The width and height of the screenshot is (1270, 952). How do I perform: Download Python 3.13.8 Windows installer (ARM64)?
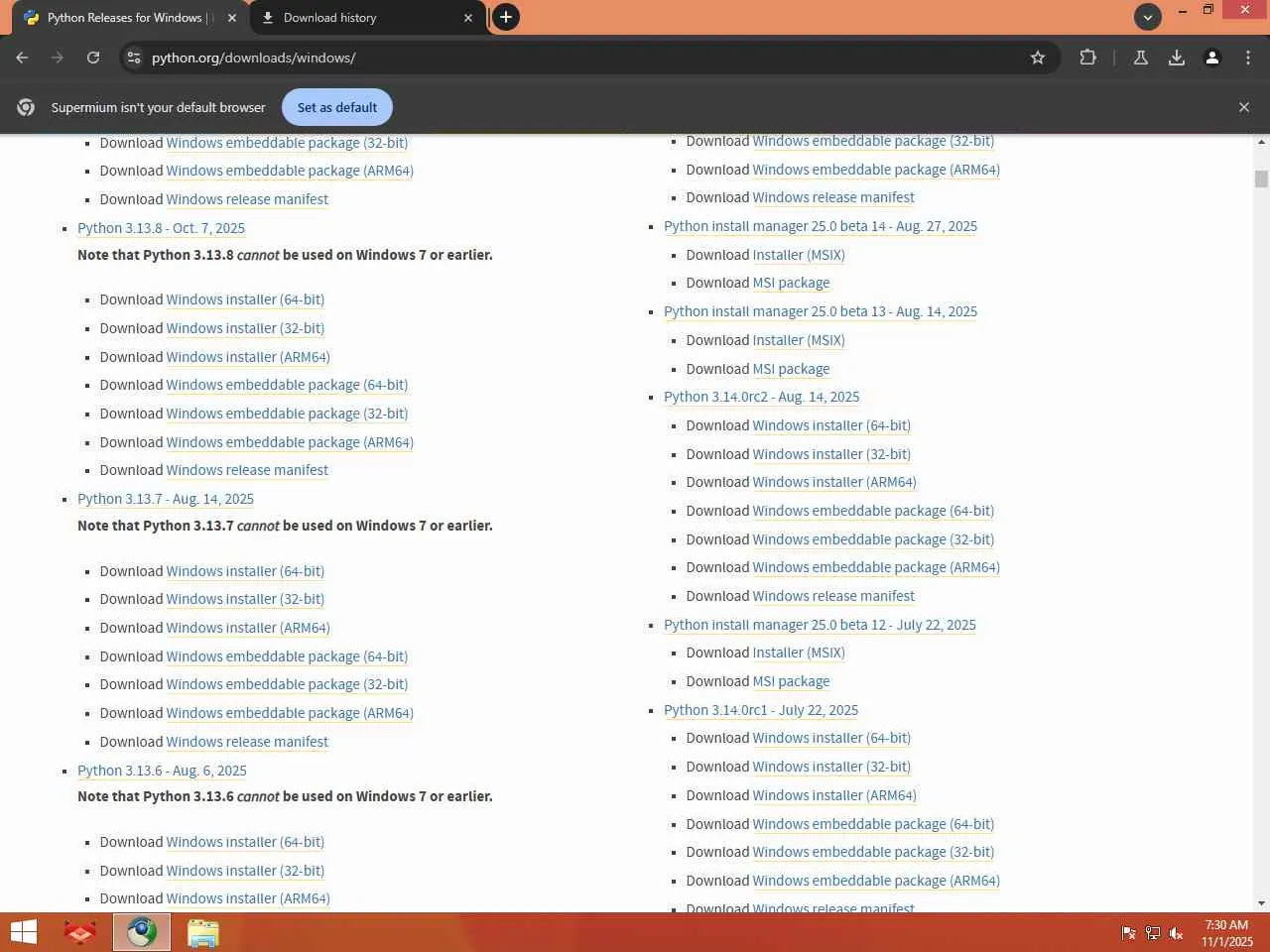click(248, 357)
